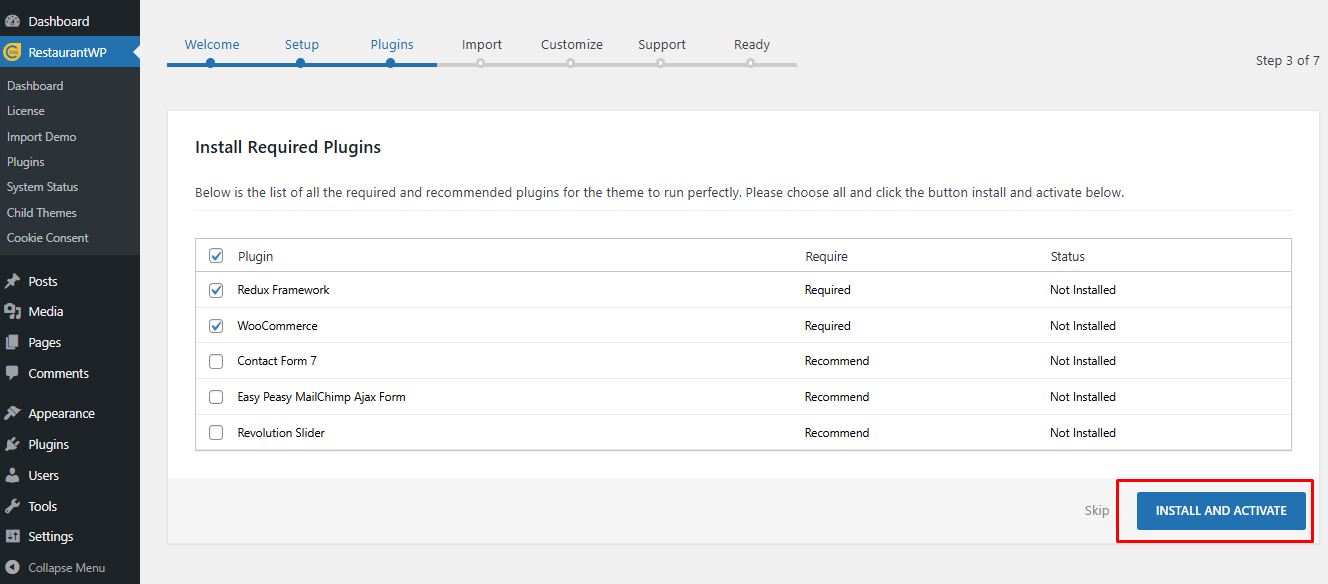The image size is (1328, 584).
Task: Click the Dashboard gauge icon in sidebar
Action: [12, 21]
